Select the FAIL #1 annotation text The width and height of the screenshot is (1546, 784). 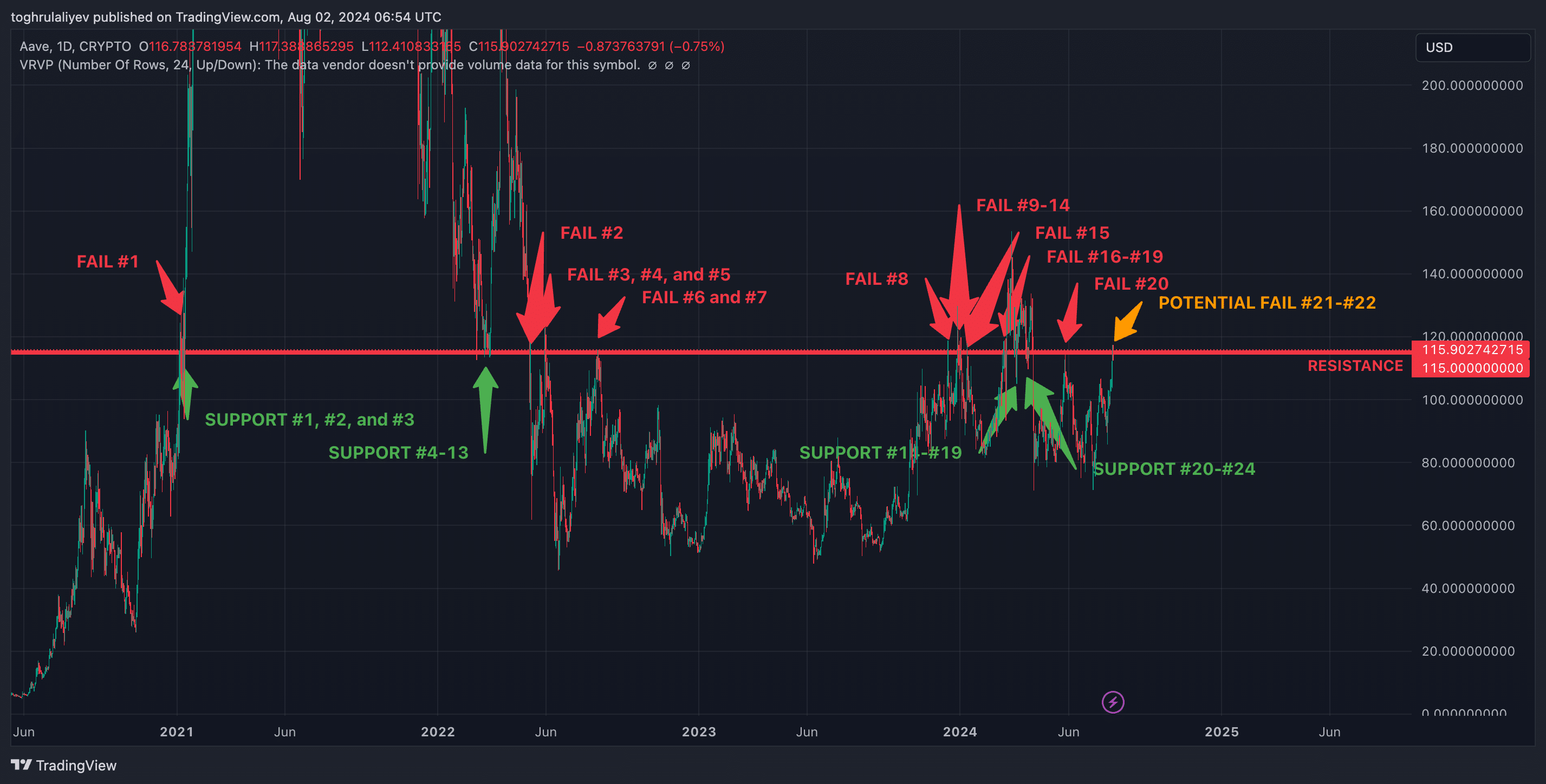108,262
